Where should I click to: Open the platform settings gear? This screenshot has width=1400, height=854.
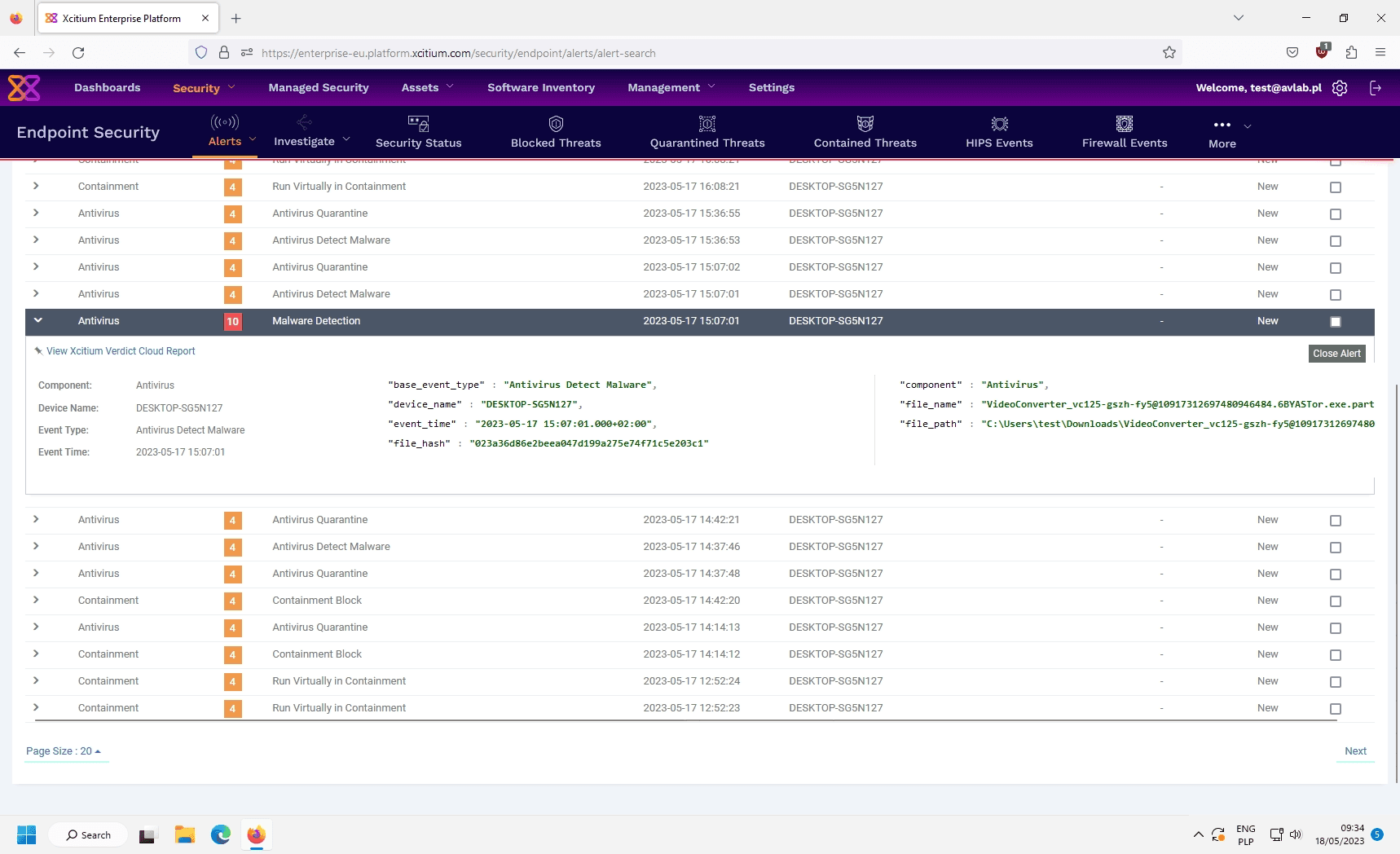1340,88
